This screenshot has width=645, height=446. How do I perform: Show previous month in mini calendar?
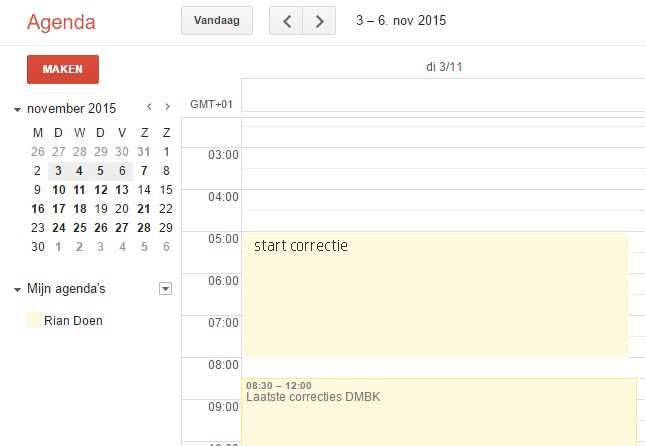(x=149, y=106)
